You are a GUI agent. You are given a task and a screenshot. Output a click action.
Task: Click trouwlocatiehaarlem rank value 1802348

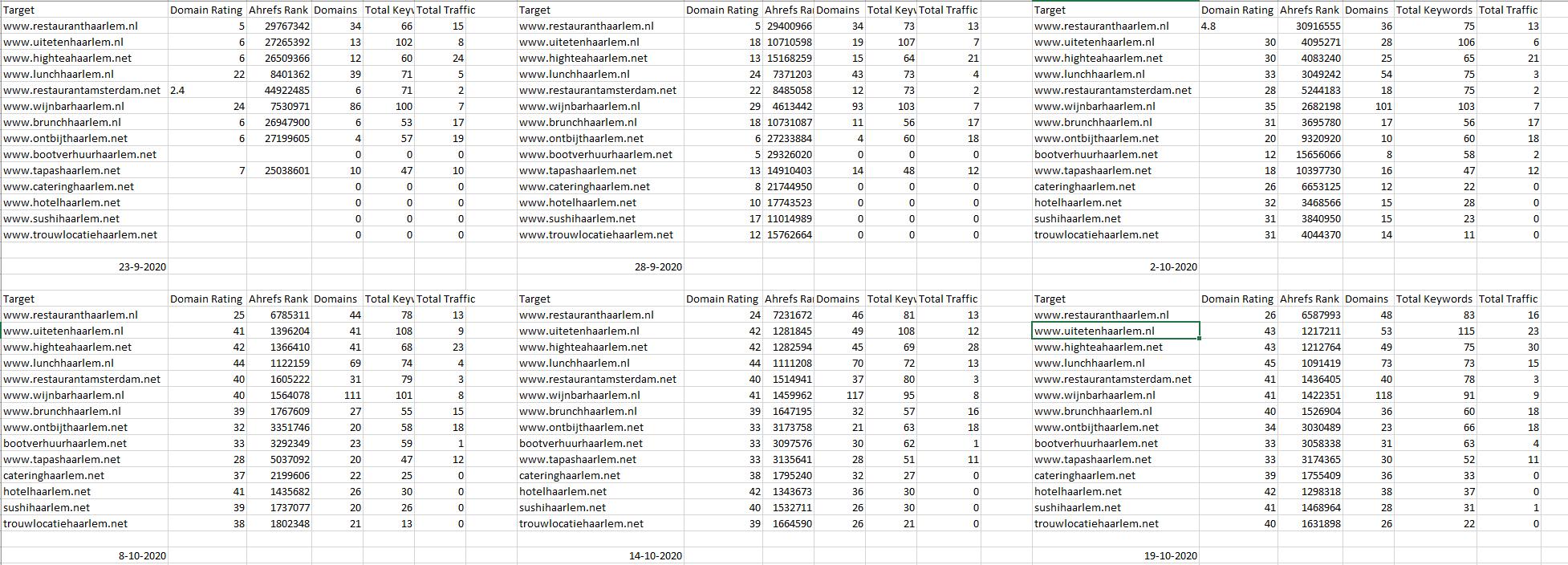279,523
